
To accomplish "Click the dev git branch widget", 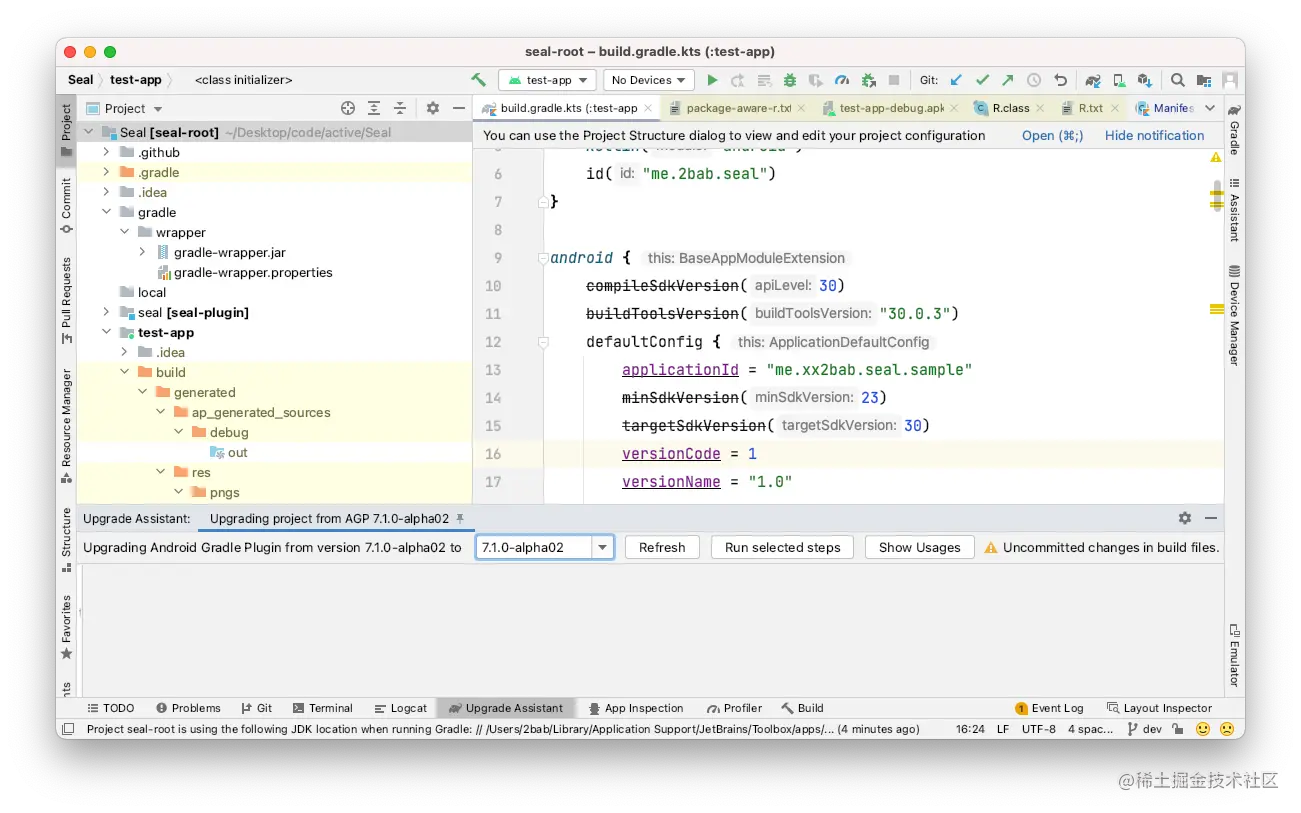I will click(x=1144, y=729).
